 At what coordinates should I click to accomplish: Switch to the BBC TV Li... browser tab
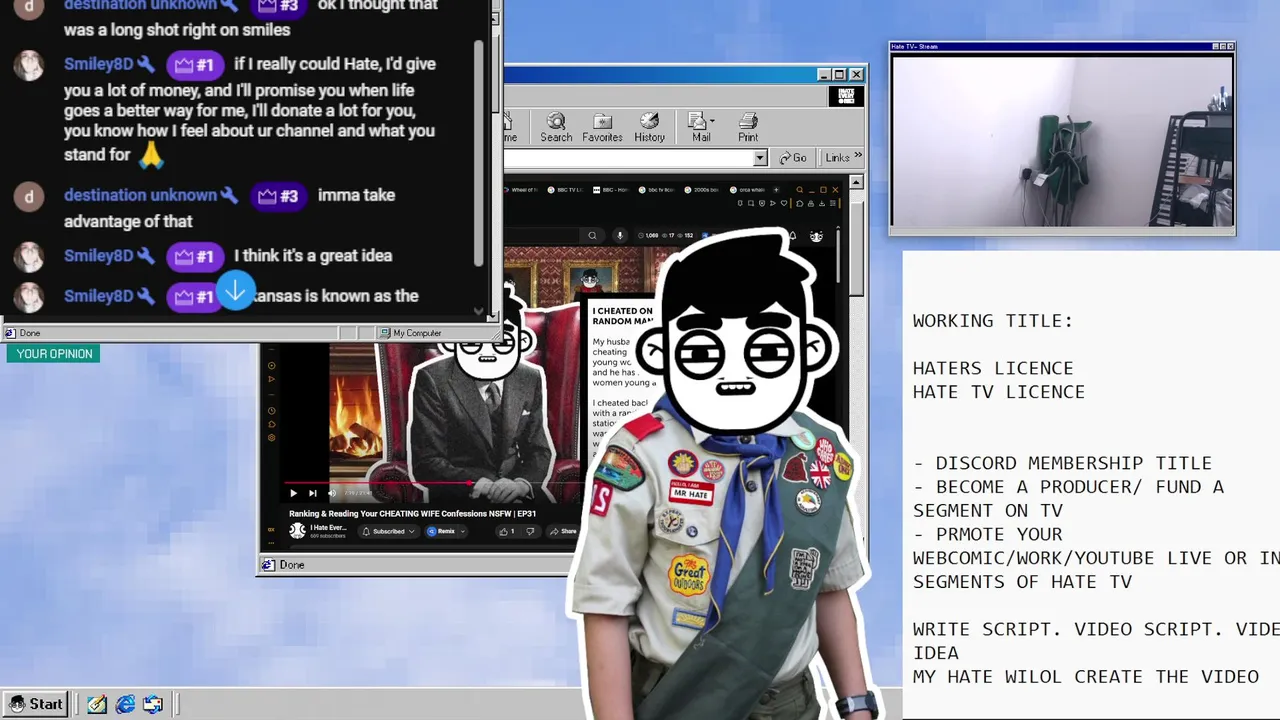(566, 190)
